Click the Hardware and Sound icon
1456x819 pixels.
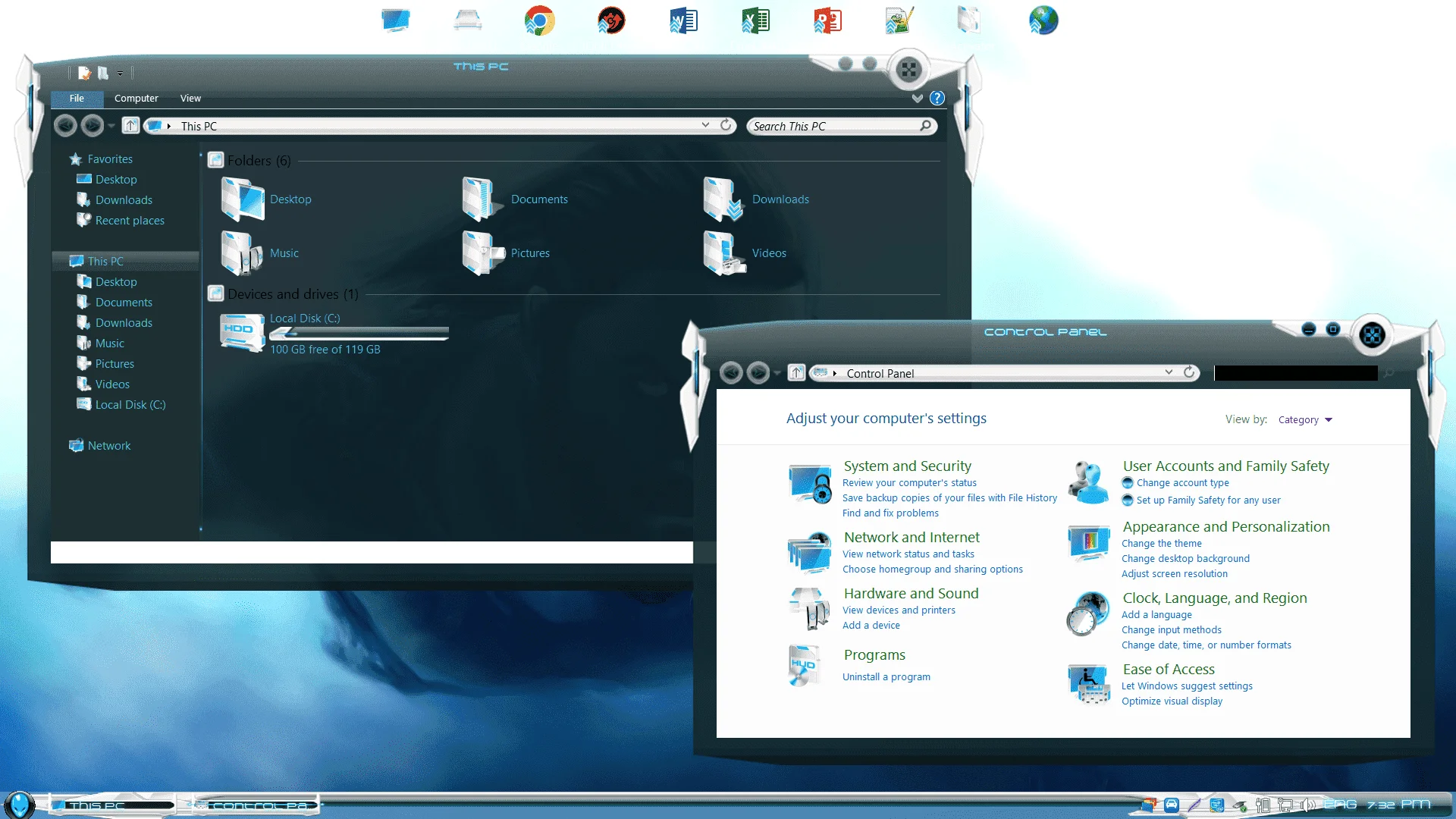point(809,608)
